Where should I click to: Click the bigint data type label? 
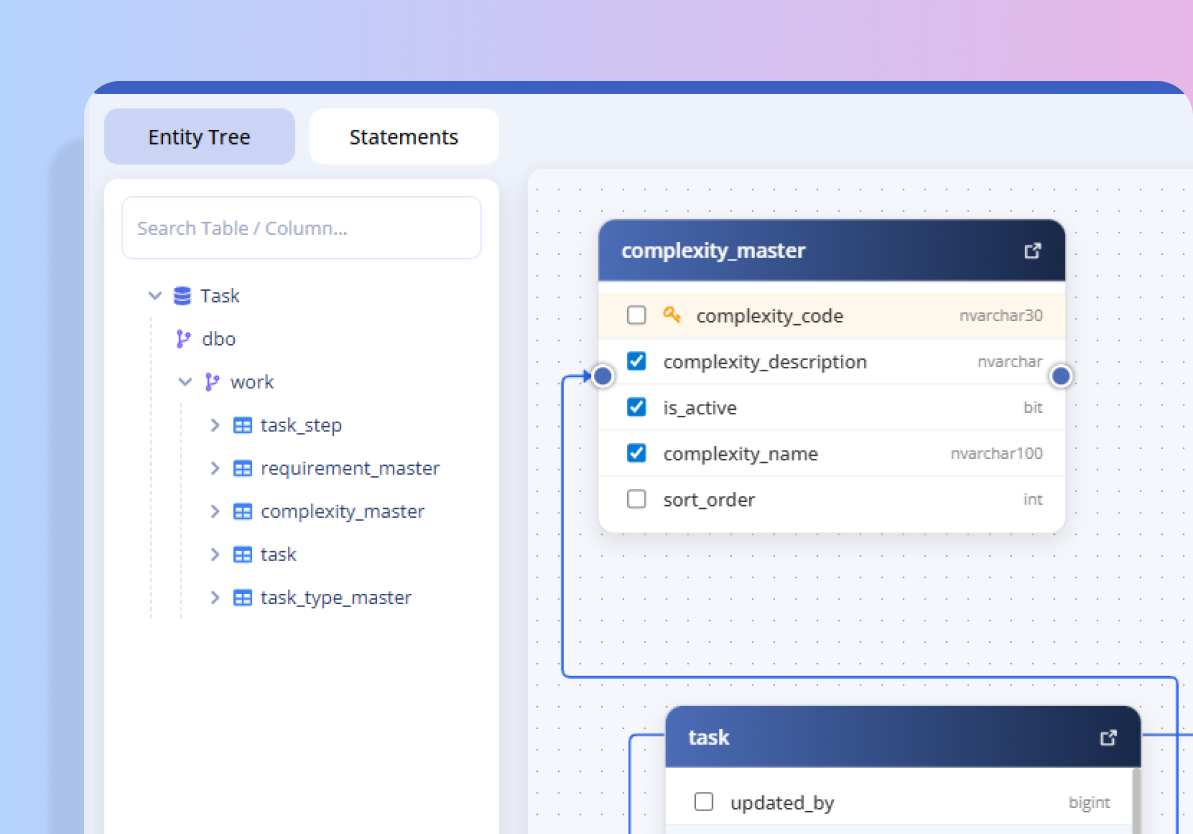(x=1089, y=802)
